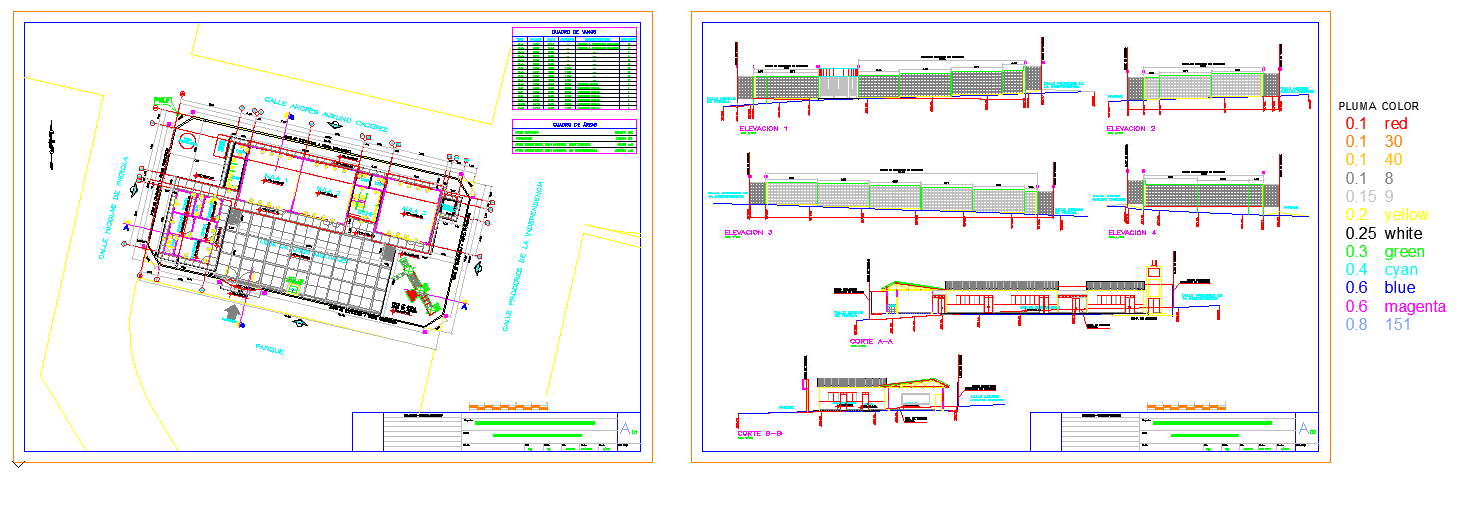Click the PLUMA COLOR legend heading

point(1378,105)
